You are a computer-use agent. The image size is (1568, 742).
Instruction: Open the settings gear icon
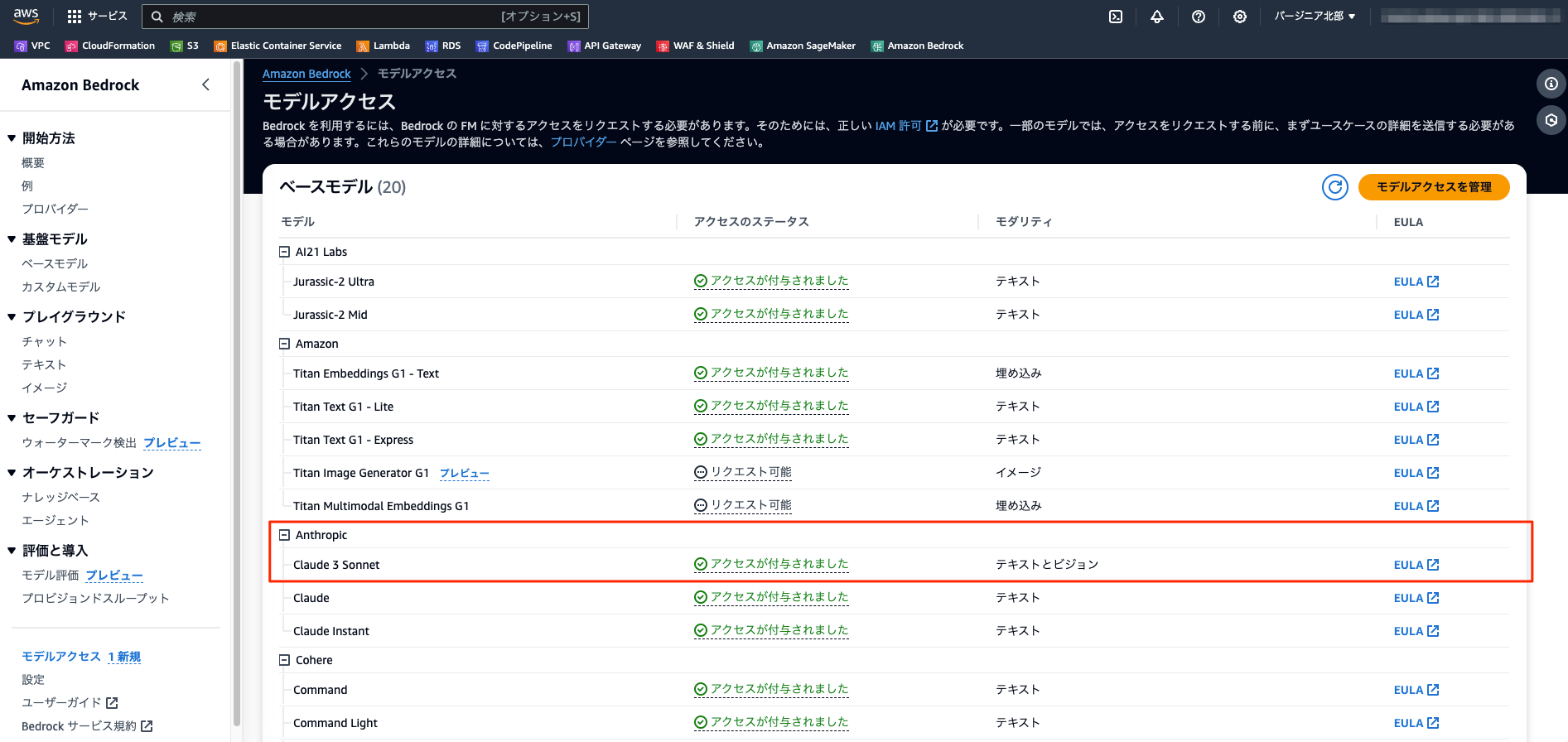click(x=1240, y=17)
